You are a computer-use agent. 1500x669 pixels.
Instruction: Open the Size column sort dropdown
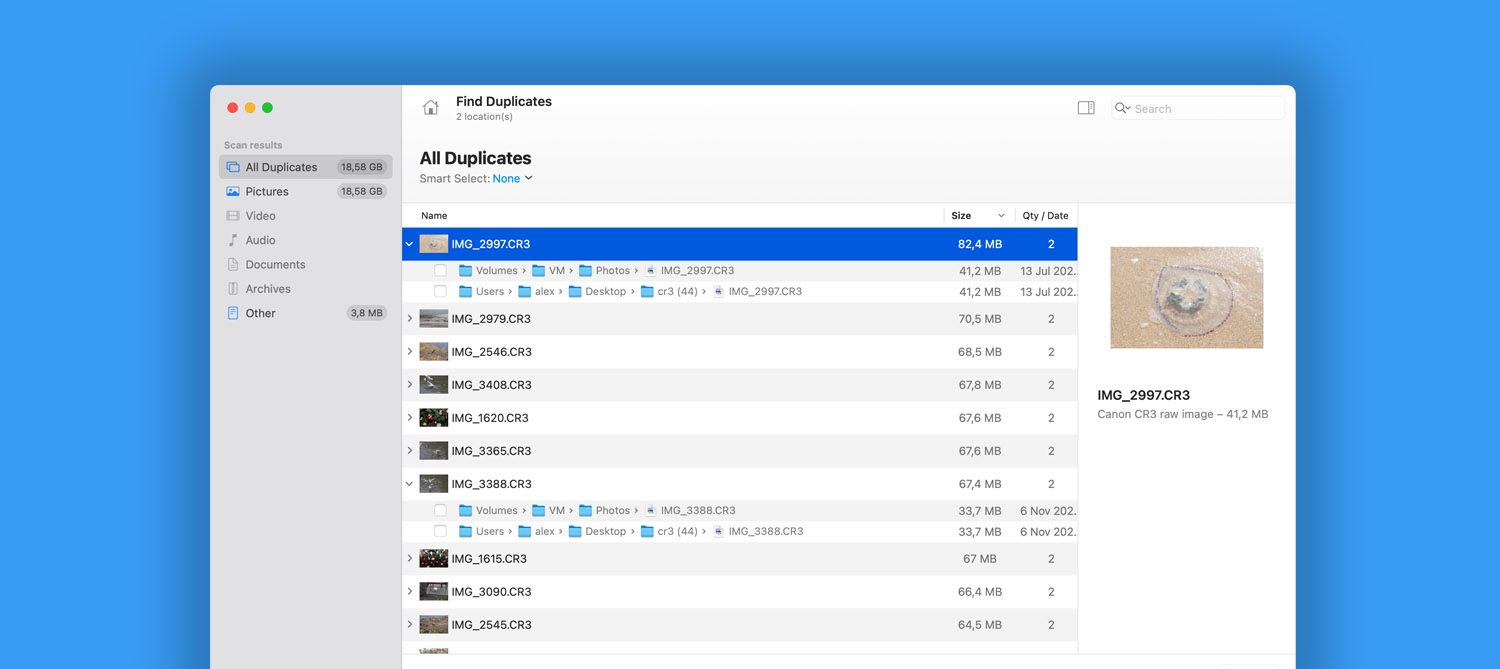[1000, 215]
